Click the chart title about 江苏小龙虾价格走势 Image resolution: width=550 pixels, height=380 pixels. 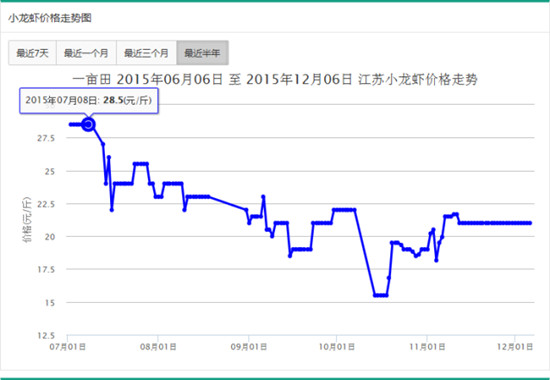pos(275,79)
